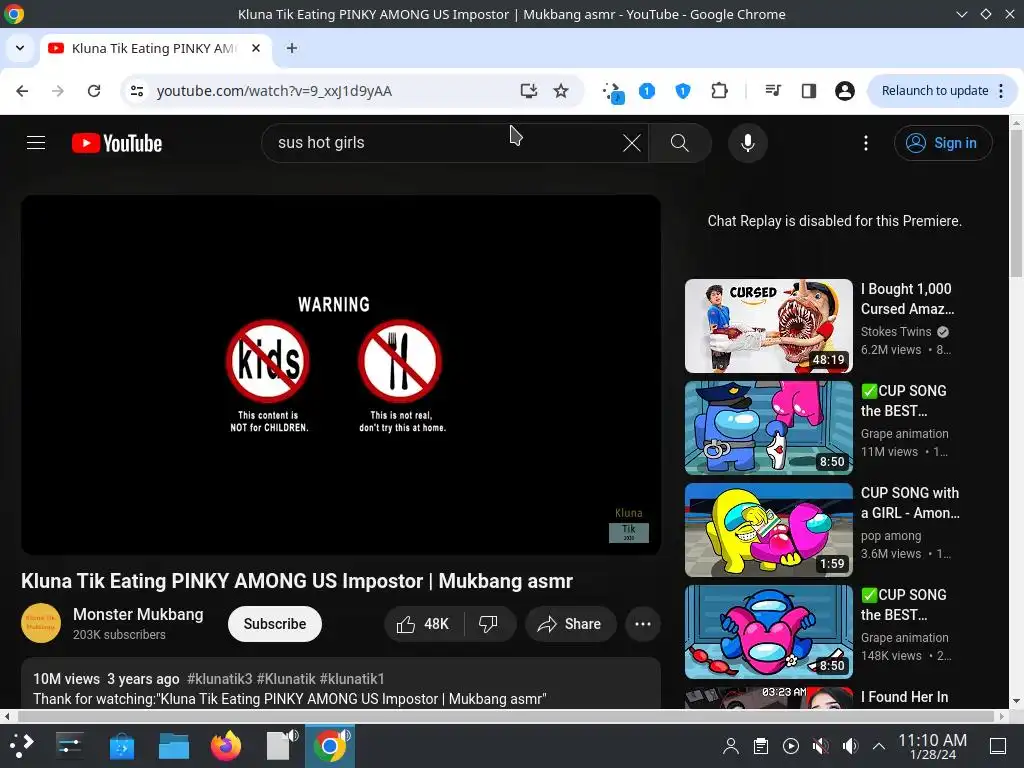The height and width of the screenshot is (768, 1024).
Task: Open Chrome profile menu
Action: (844, 91)
